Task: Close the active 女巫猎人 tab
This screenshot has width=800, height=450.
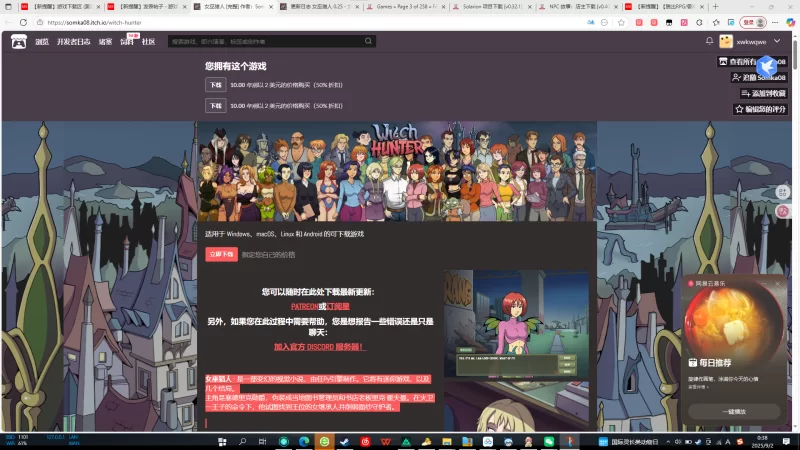Action: [271, 7]
